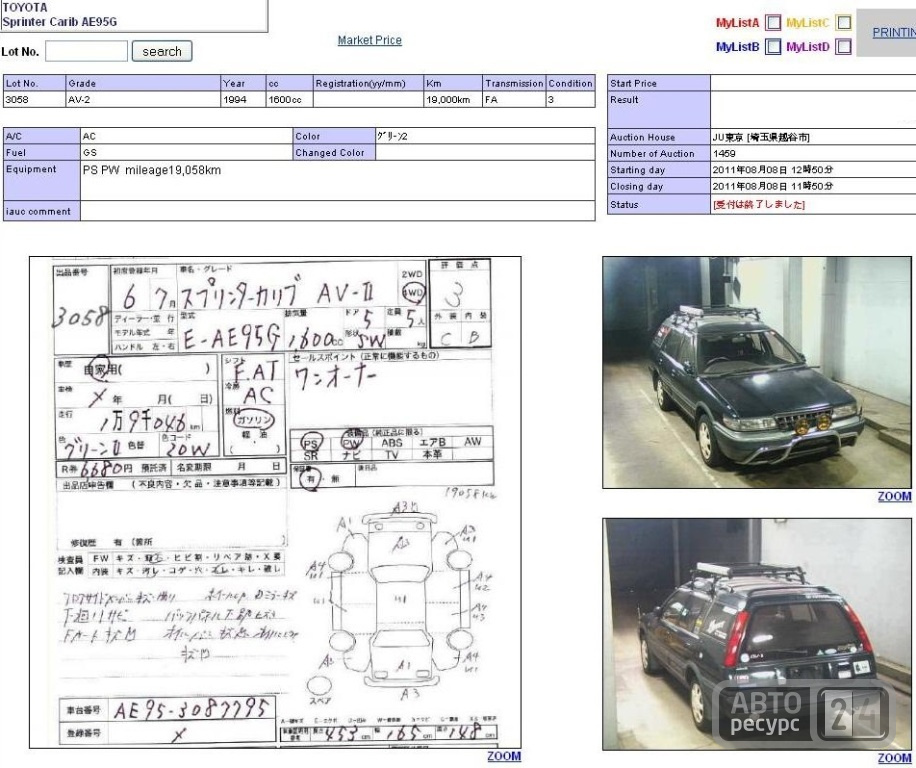916x768 pixels.
Task: Tick the MyListB checkbox
Action: pyautogui.click(x=772, y=47)
